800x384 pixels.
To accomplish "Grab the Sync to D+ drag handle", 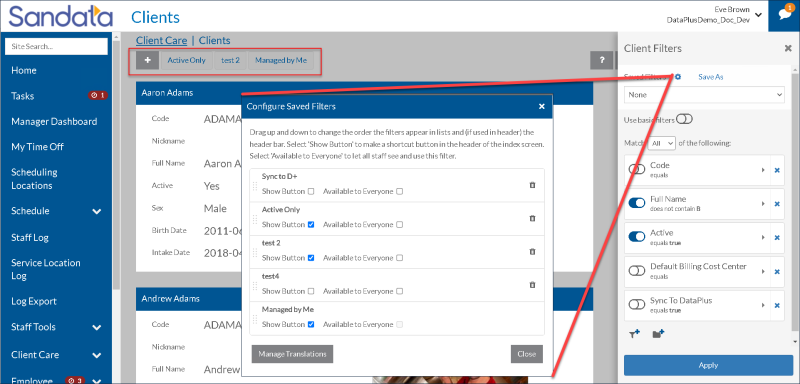I will (x=255, y=186).
